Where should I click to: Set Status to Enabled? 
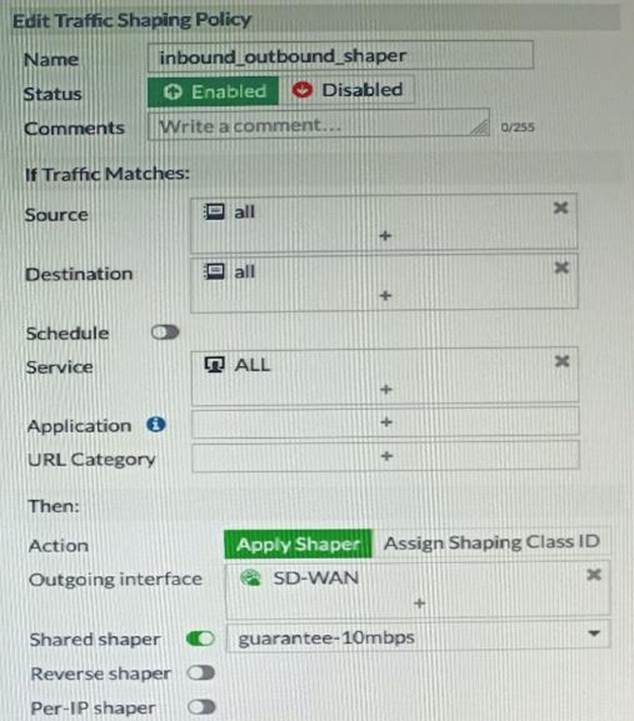pos(217,91)
